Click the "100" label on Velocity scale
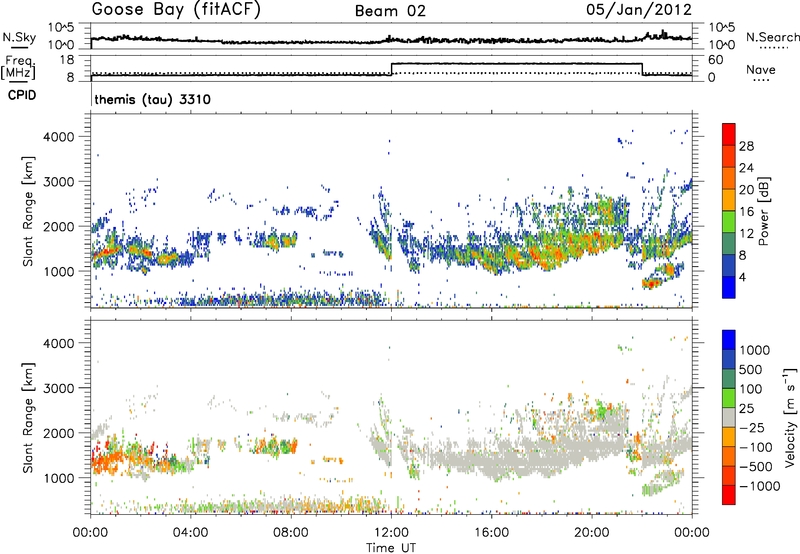The height and width of the screenshot is (554, 800). (750, 389)
